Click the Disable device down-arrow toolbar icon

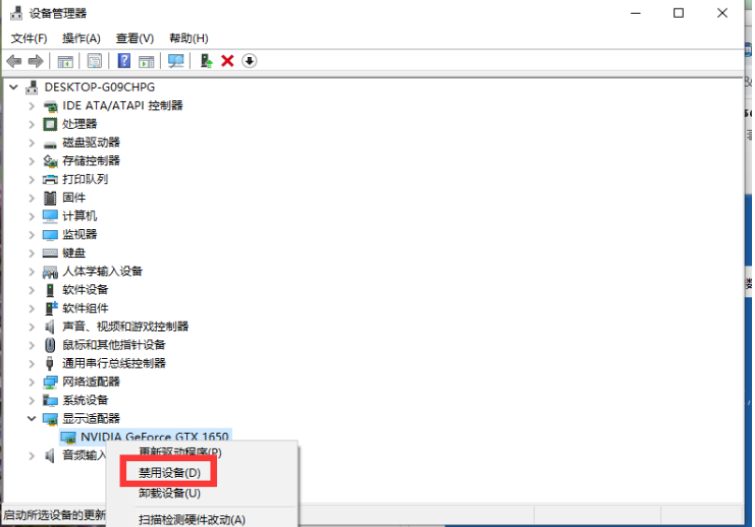(249, 61)
